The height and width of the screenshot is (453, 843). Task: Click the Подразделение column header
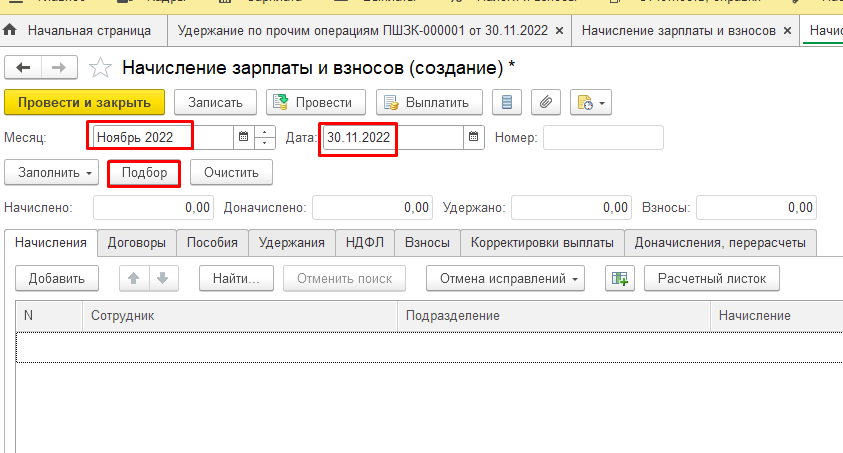click(x=554, y=315)
